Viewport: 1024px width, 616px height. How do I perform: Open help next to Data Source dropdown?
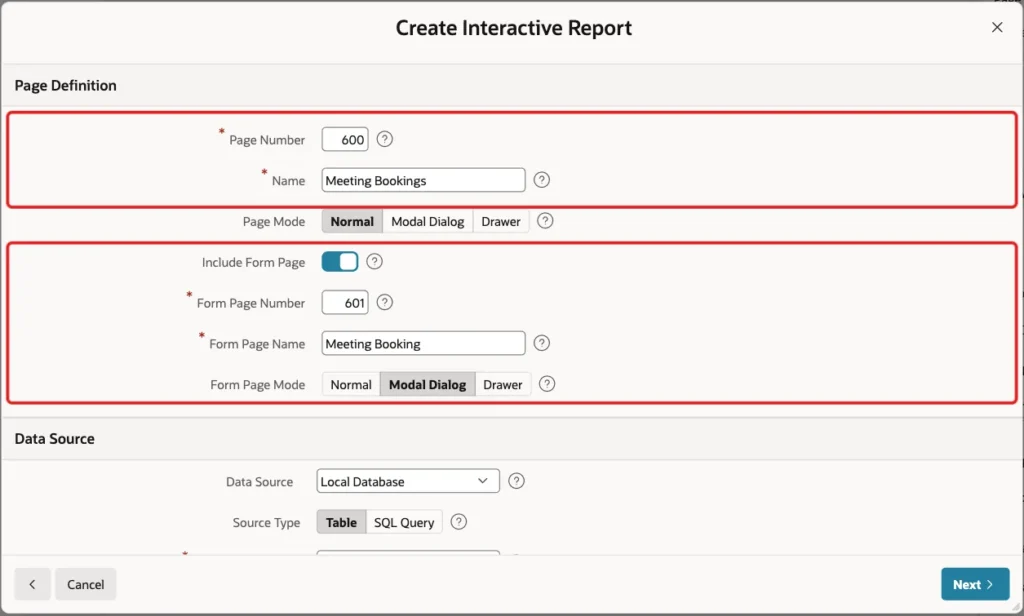click(516, 481)
